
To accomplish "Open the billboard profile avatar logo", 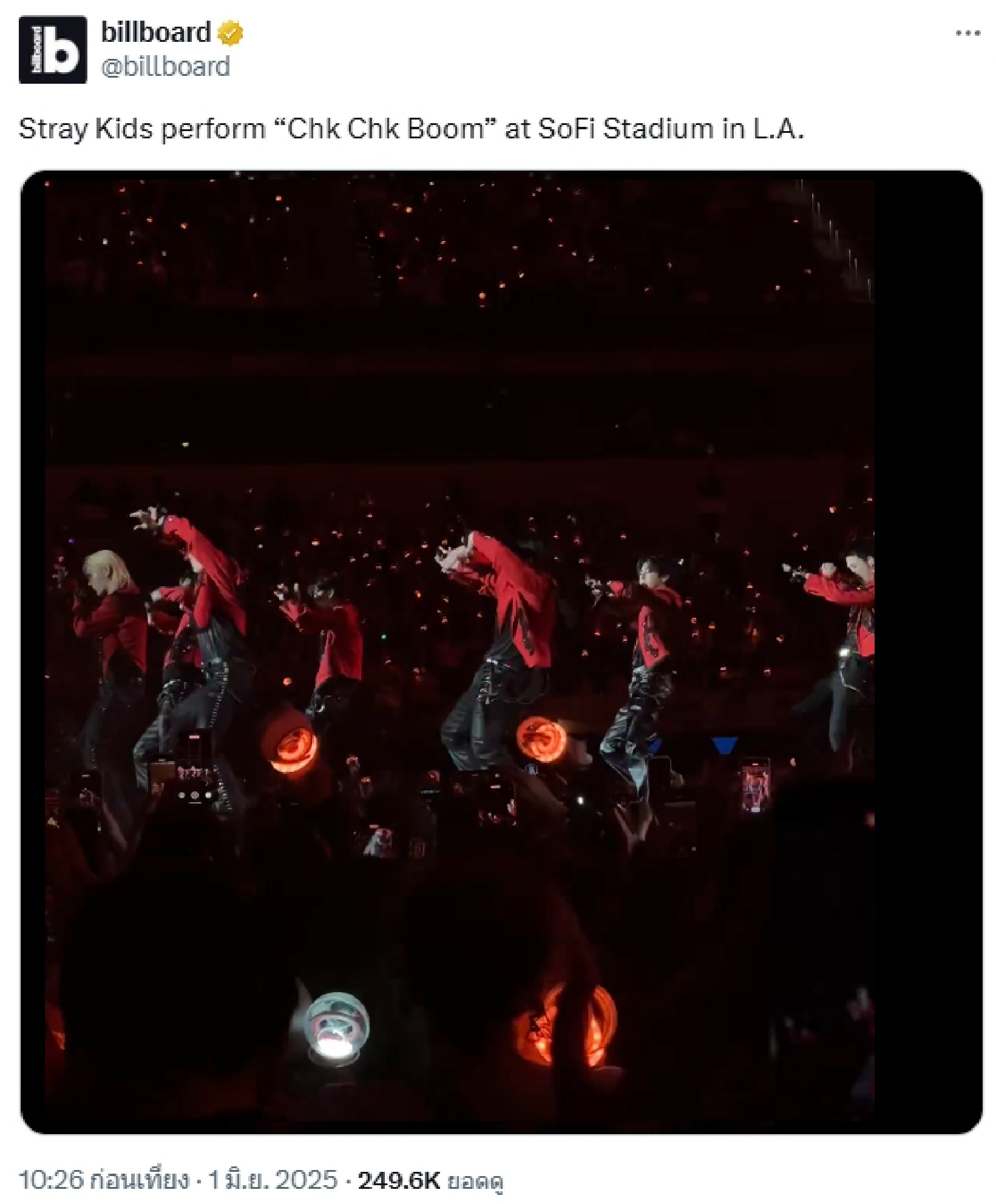I will click(x=53, y=50).
